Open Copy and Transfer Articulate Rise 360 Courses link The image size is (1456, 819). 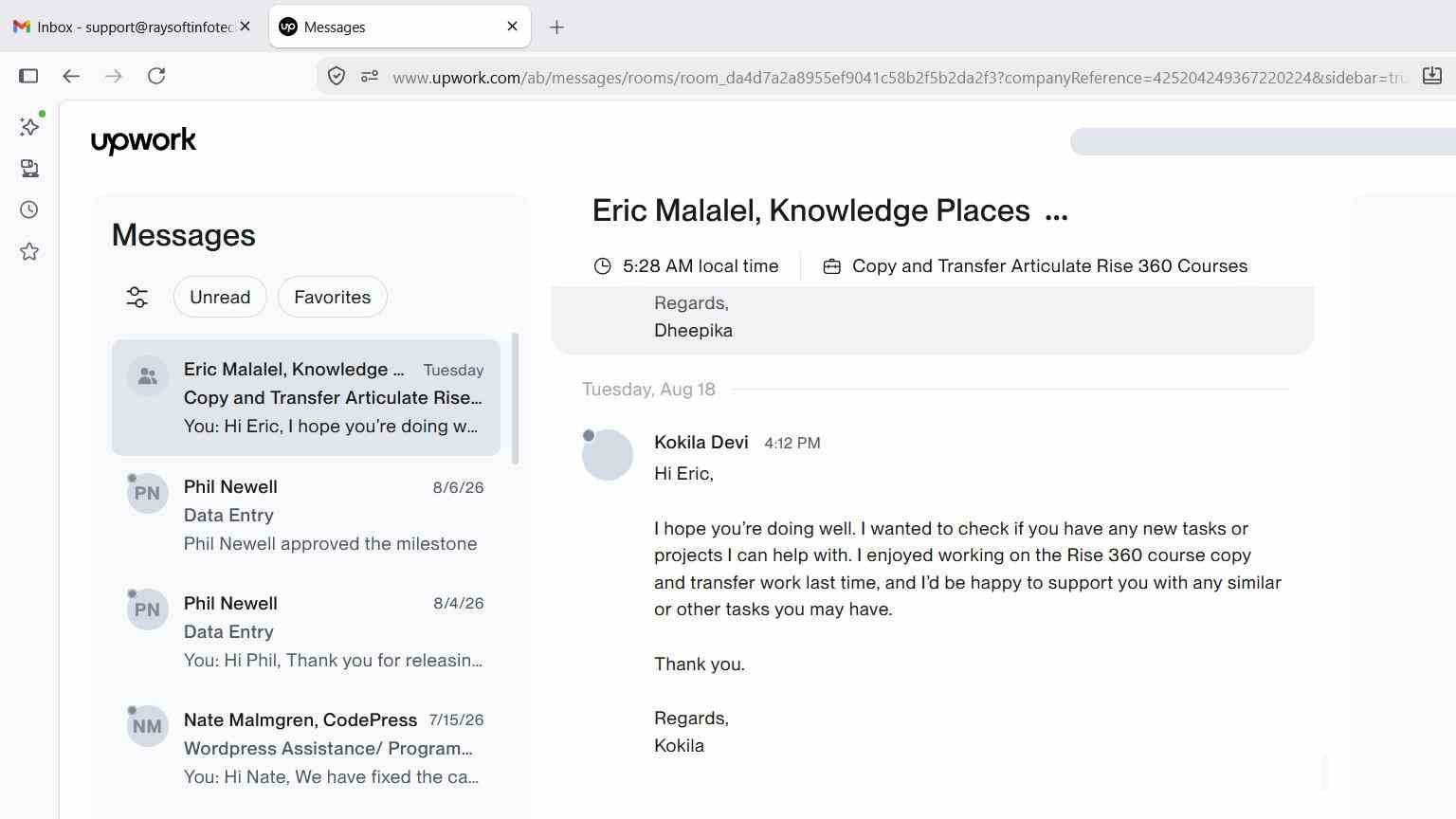click(1049, 266)
